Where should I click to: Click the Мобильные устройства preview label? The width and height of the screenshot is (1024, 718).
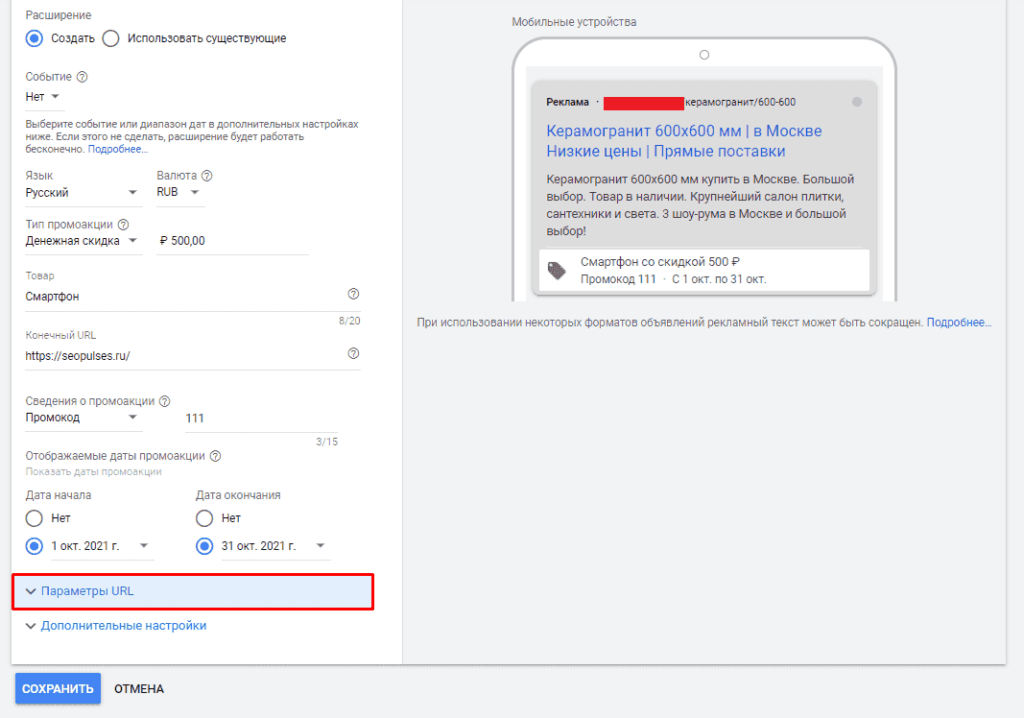(x=574, y=22)
